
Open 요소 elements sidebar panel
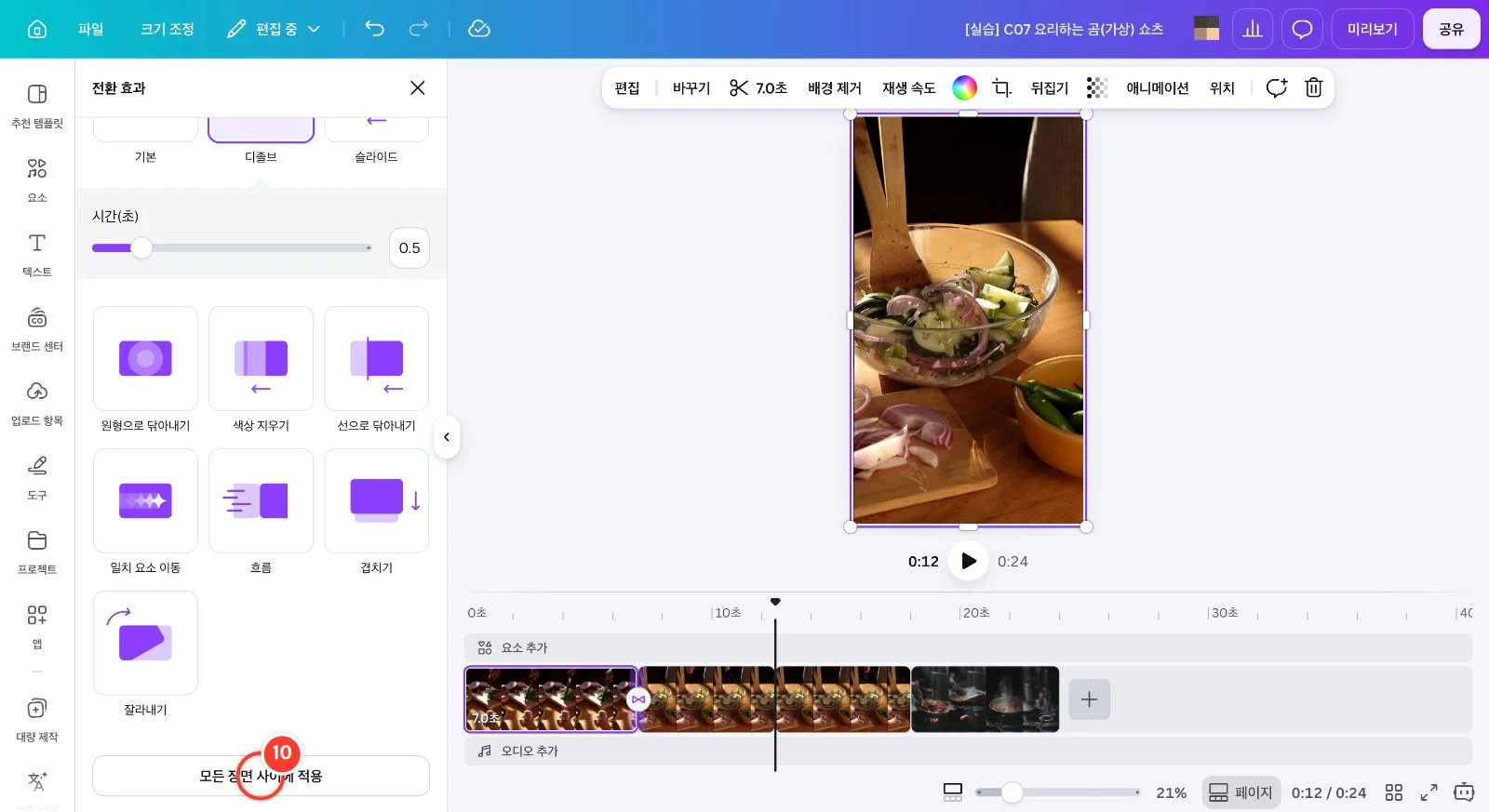point(37,180)
